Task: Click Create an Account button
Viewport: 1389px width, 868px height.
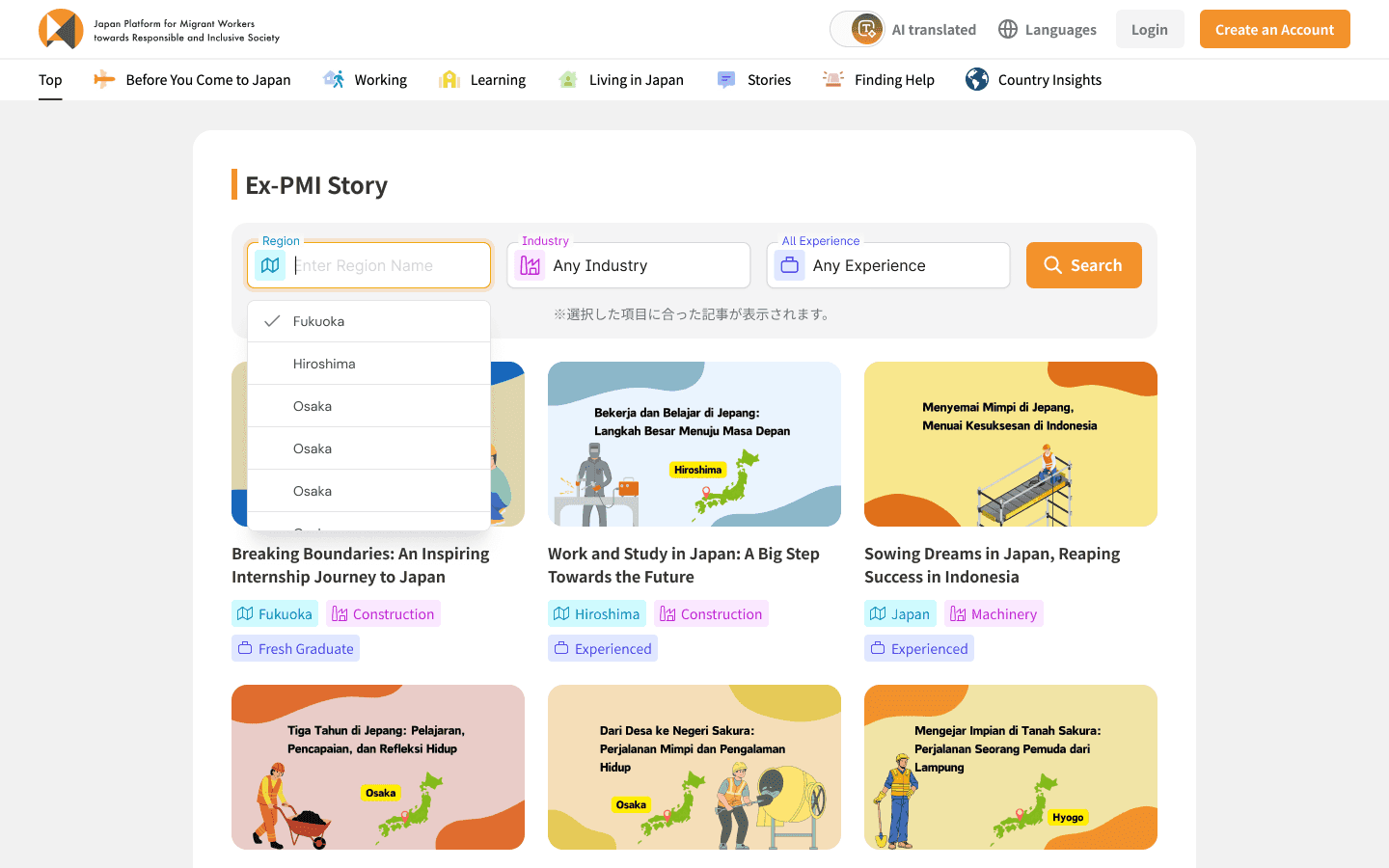Action: pos(1274,29)
